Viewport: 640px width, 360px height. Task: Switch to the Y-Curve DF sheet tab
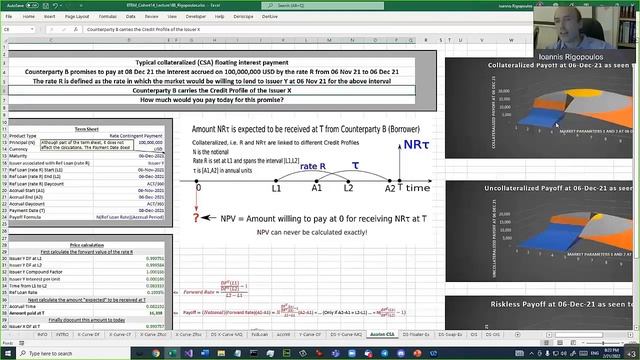click(x=310, y=335)
